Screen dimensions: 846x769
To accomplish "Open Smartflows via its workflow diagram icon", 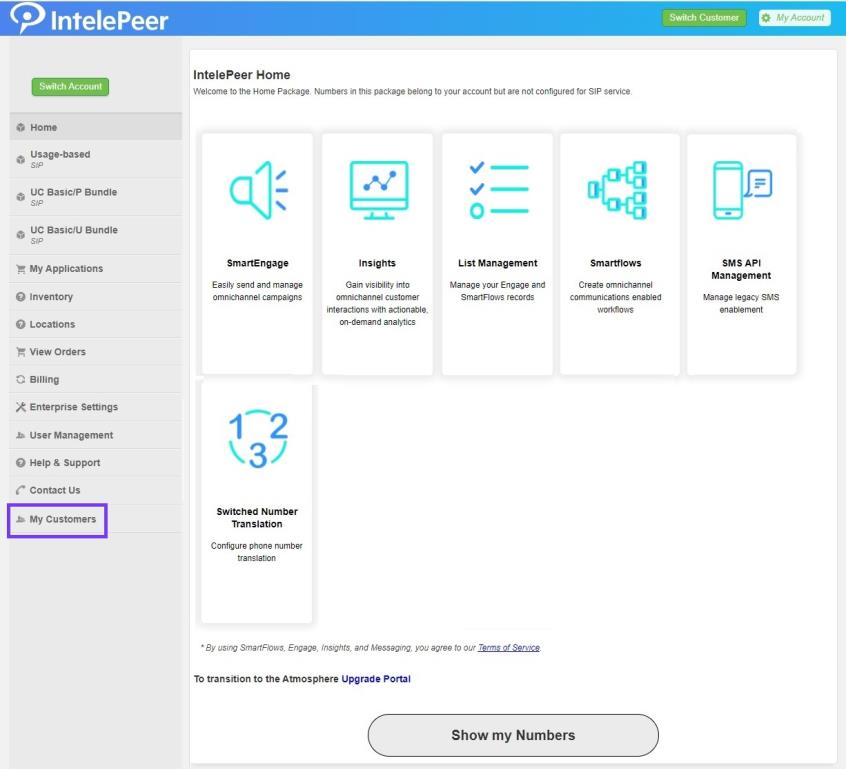I will pyautogui.click(x=617, y=190).
